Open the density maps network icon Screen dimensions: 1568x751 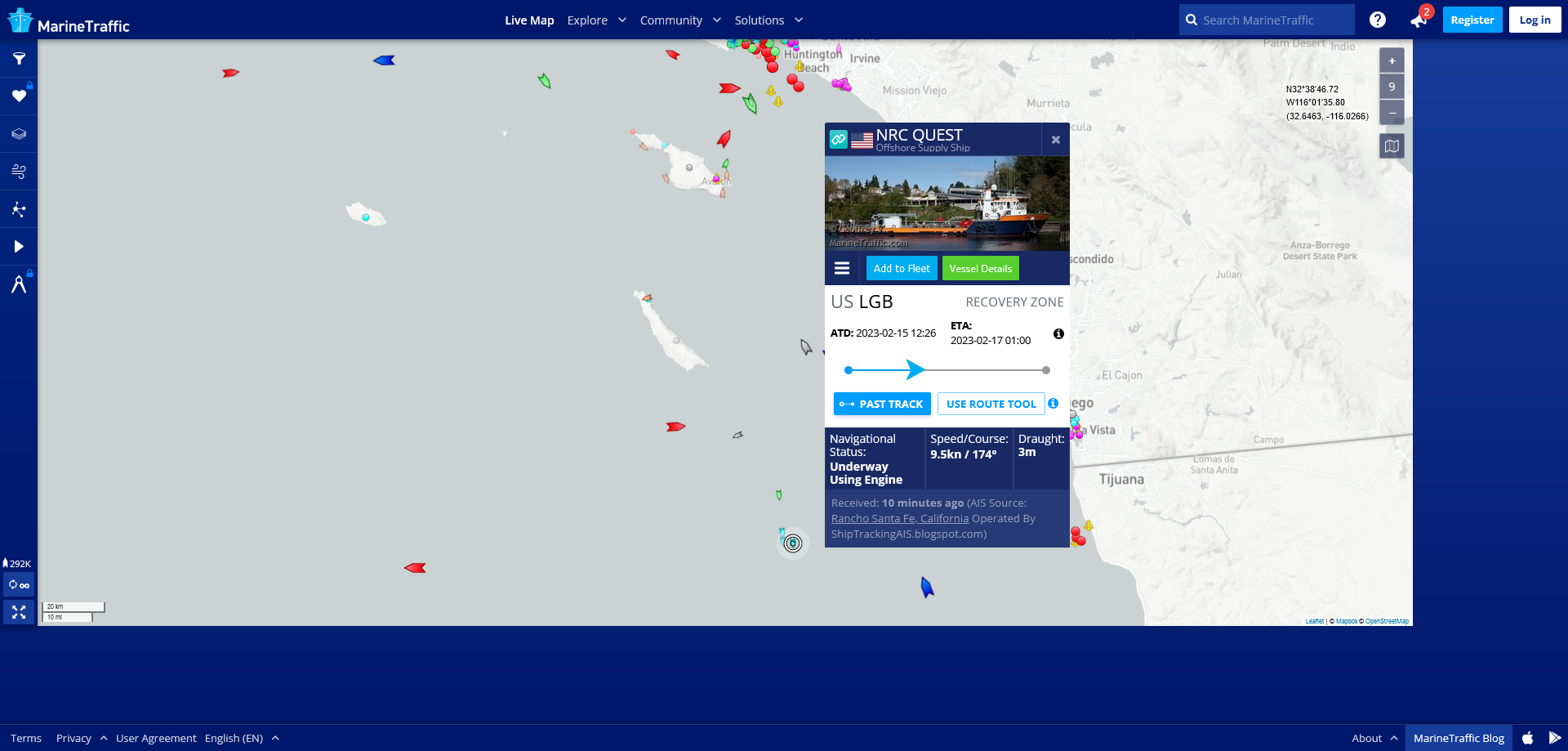[19, 209]
